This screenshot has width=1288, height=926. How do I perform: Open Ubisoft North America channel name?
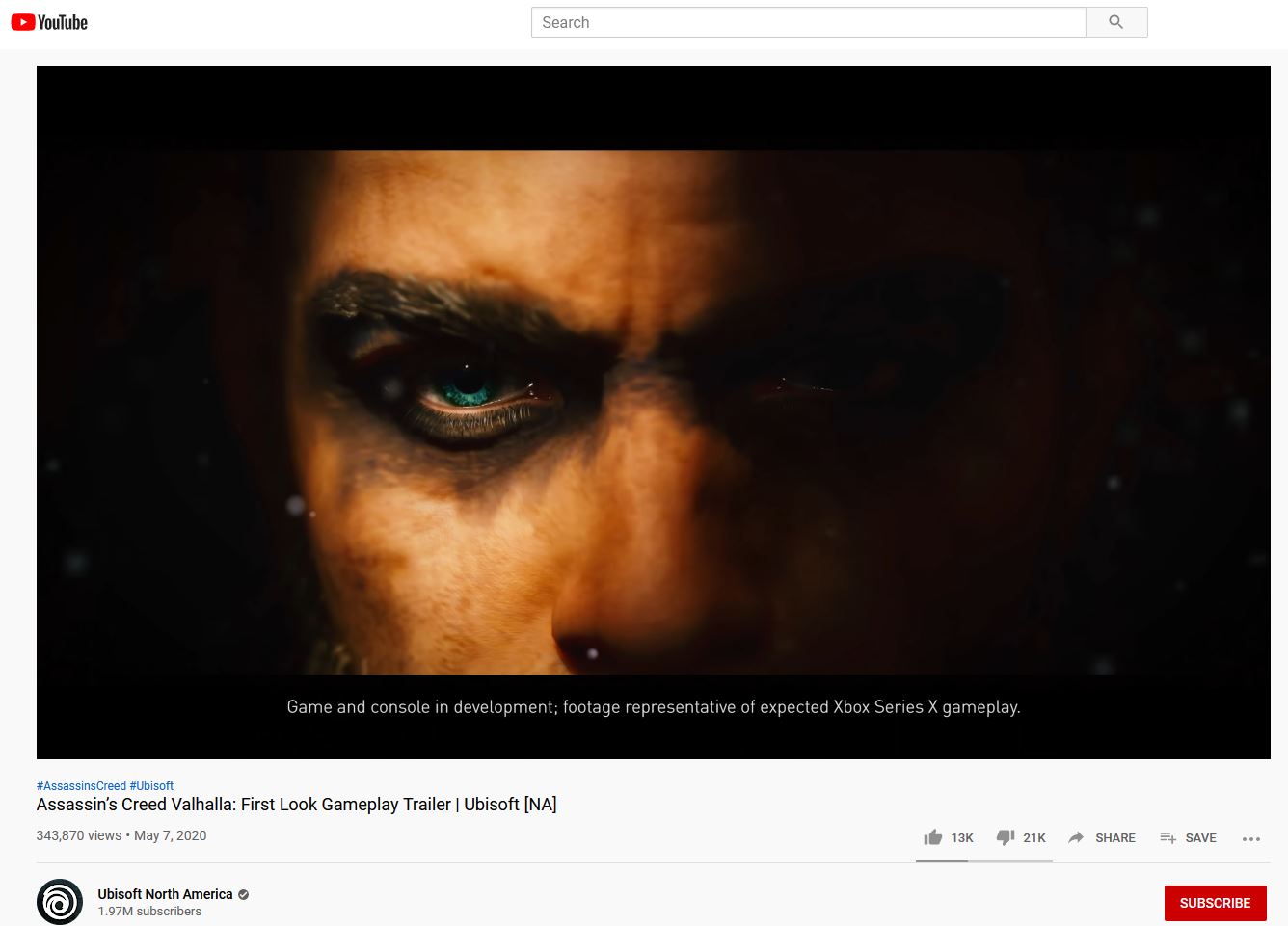[165, 894]
